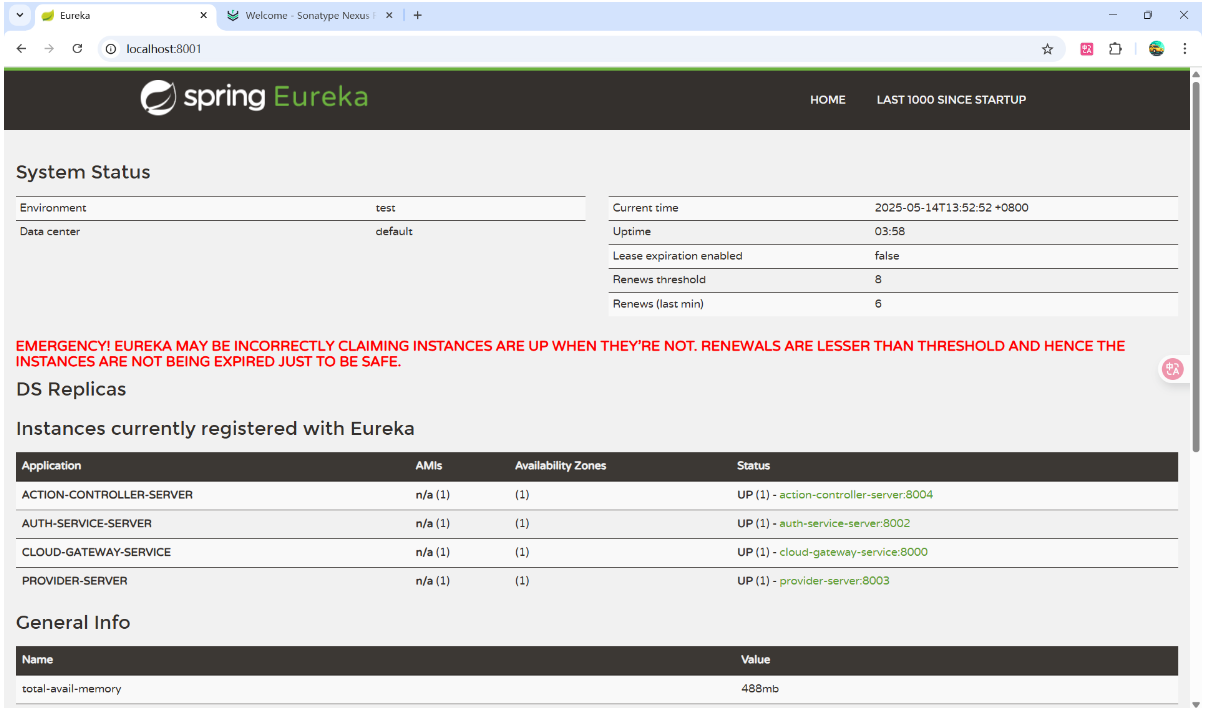Click the red EMERGENCY warning message

[571, 354]
